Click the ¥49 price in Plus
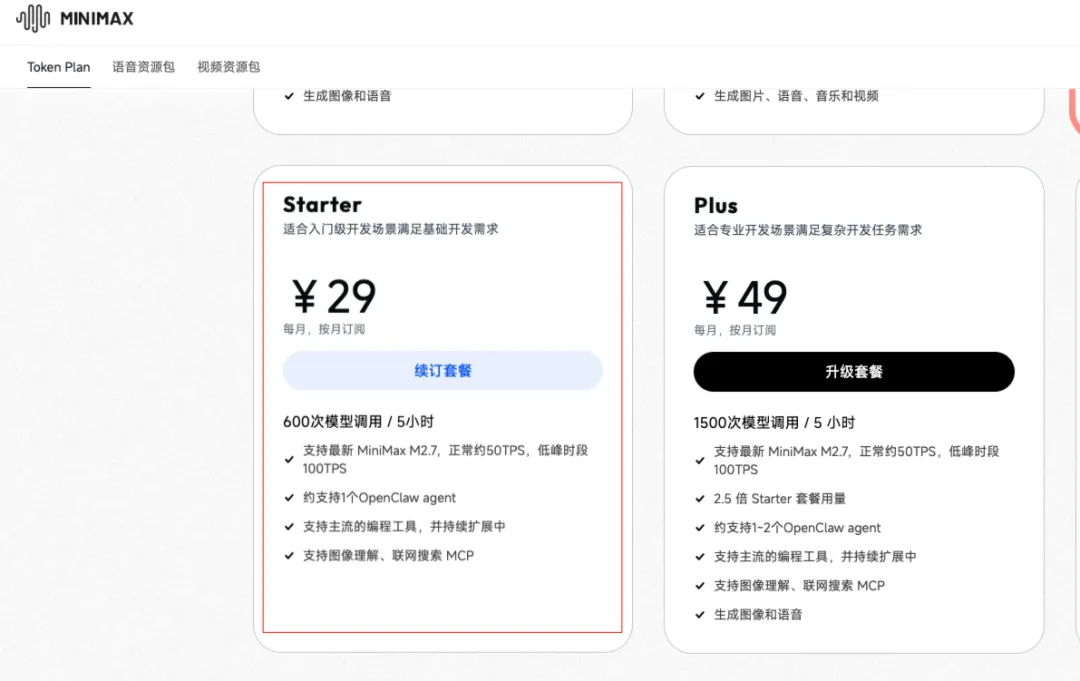 pyautogui.click(x=745, y=298)
